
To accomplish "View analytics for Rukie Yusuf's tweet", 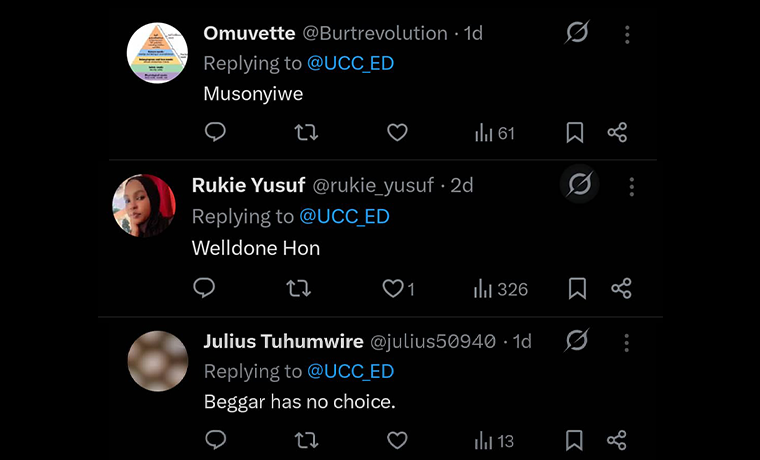I will pos(500,289).
